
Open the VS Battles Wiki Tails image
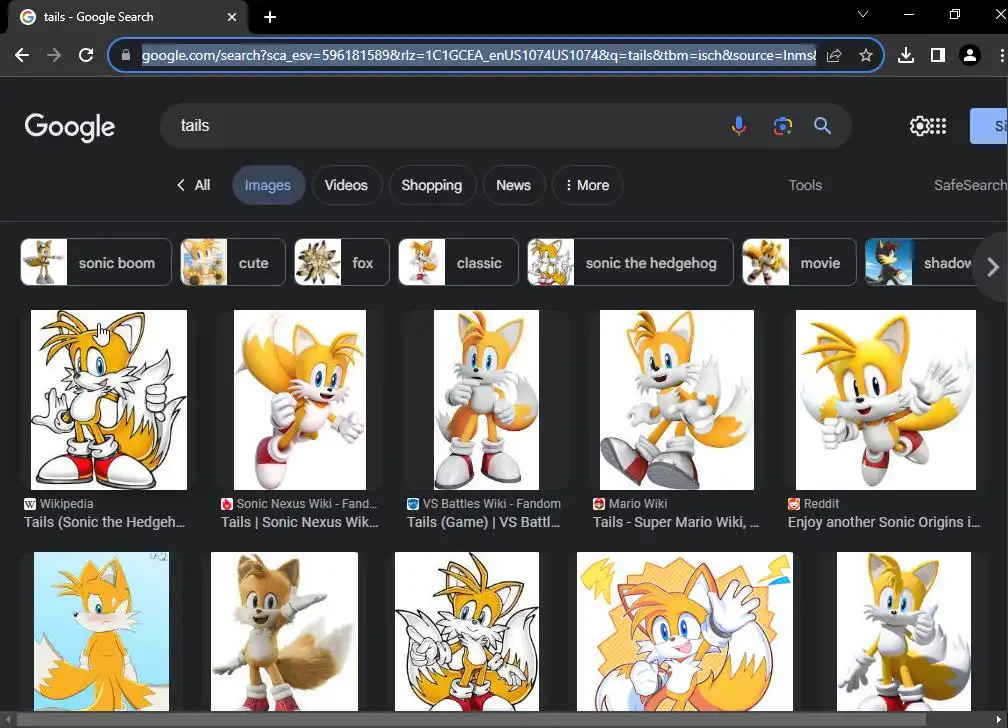(486, 400)
